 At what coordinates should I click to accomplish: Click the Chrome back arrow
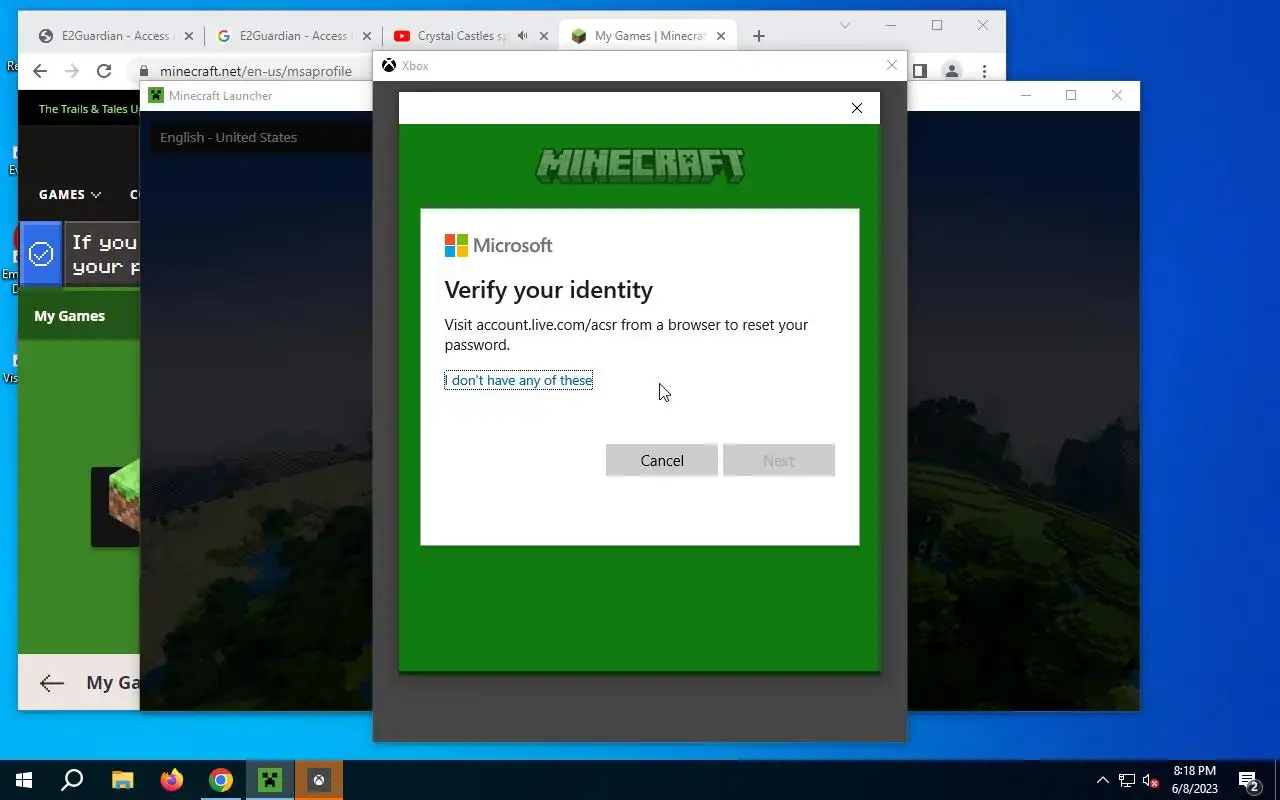(x=40, y=71)
